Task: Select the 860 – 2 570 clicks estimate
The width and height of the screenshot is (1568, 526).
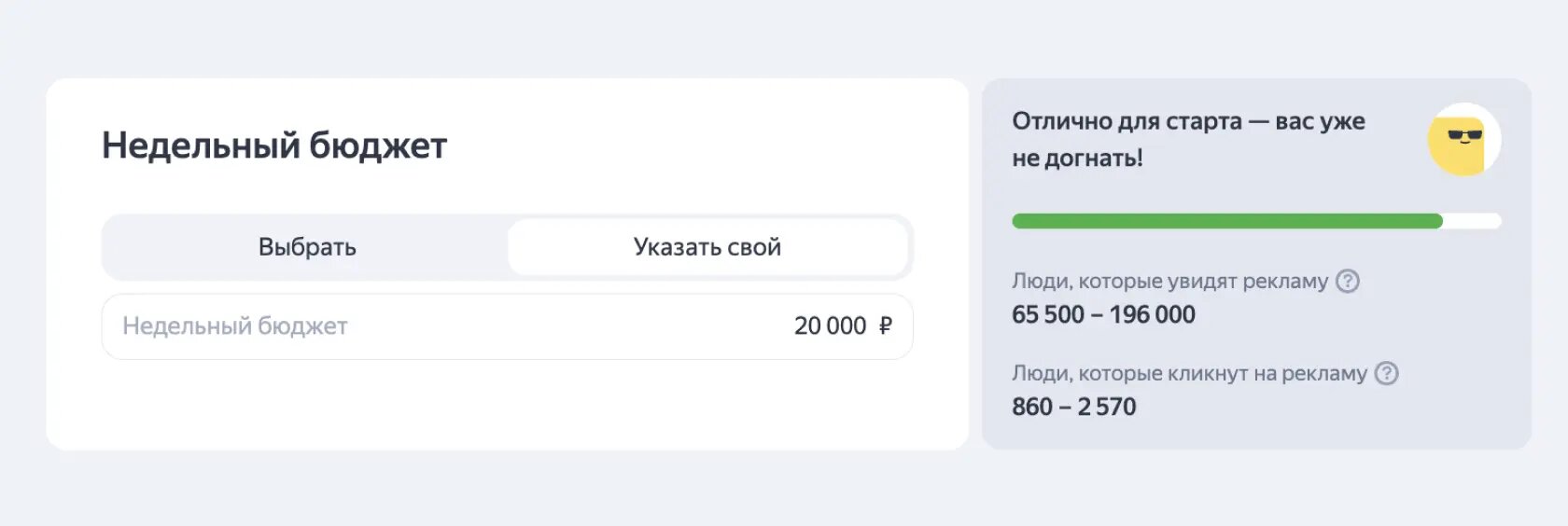Action: pyautogui.click(x=1074, y=407)
